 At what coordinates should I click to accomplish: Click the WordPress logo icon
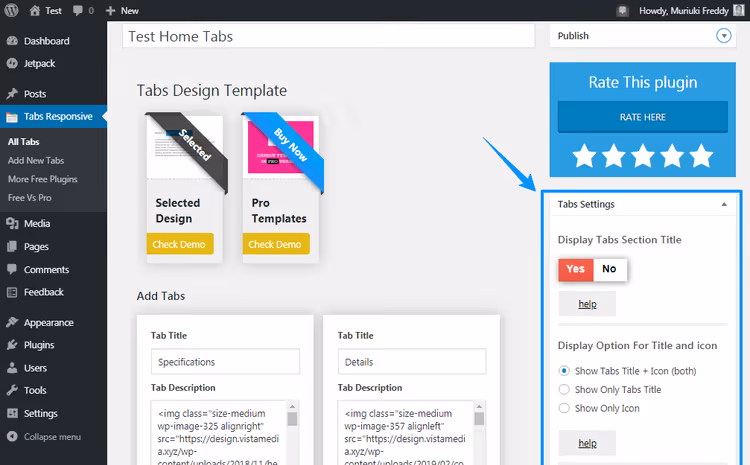tap(11, 10)
